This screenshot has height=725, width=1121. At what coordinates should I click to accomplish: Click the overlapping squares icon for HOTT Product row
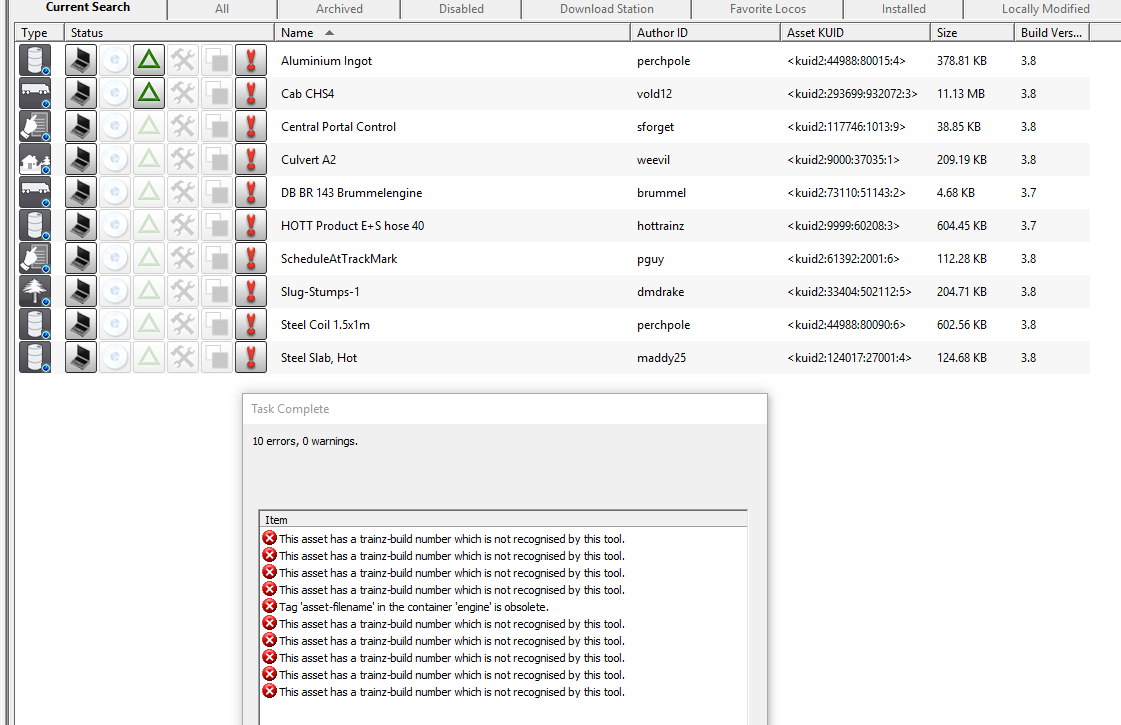[217, 226]
